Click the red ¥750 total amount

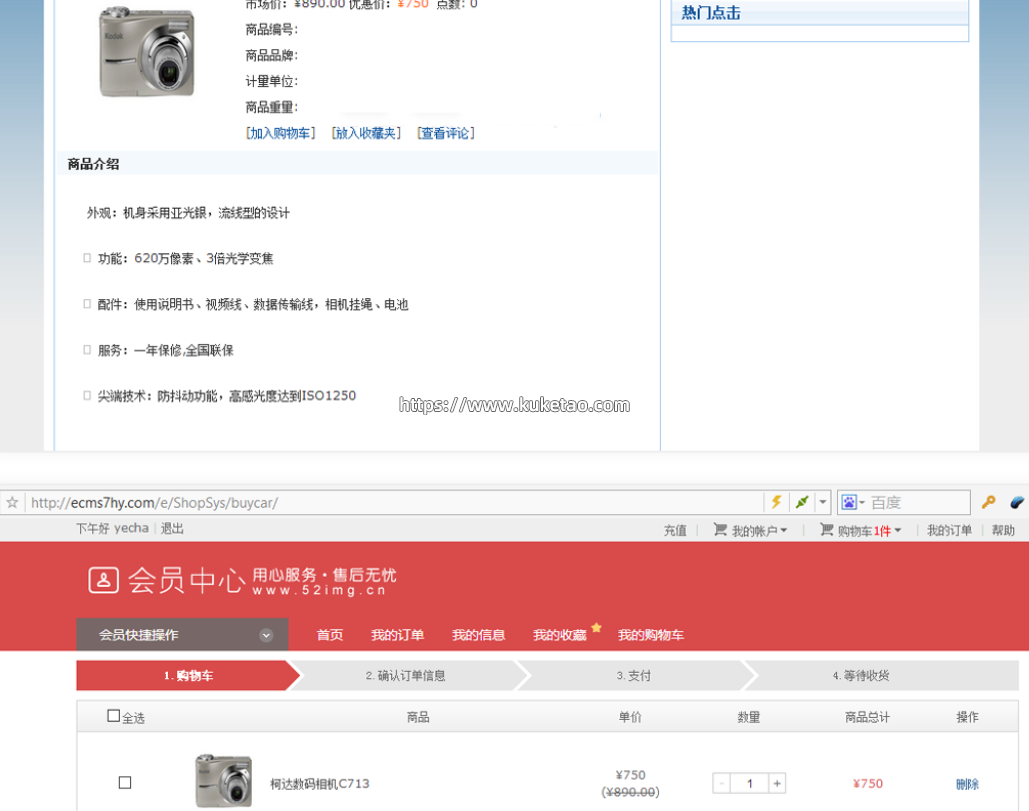(868, 783)
